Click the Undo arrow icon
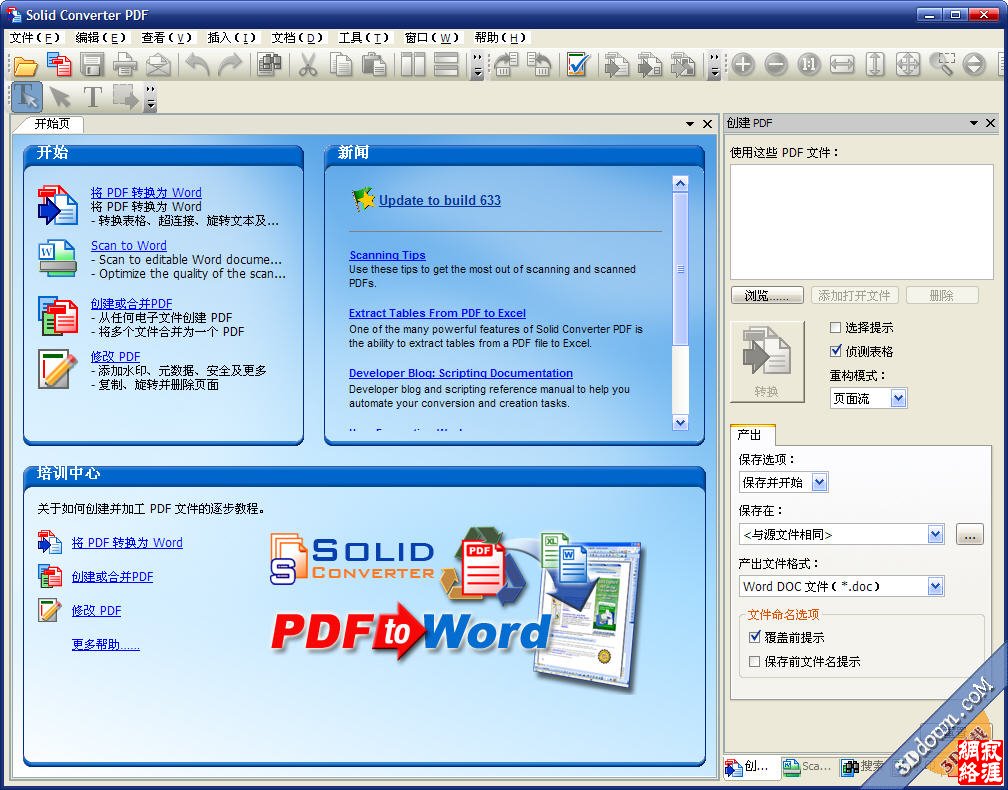The width and height of the screenshot is (1008, 790). pos(197,65)
